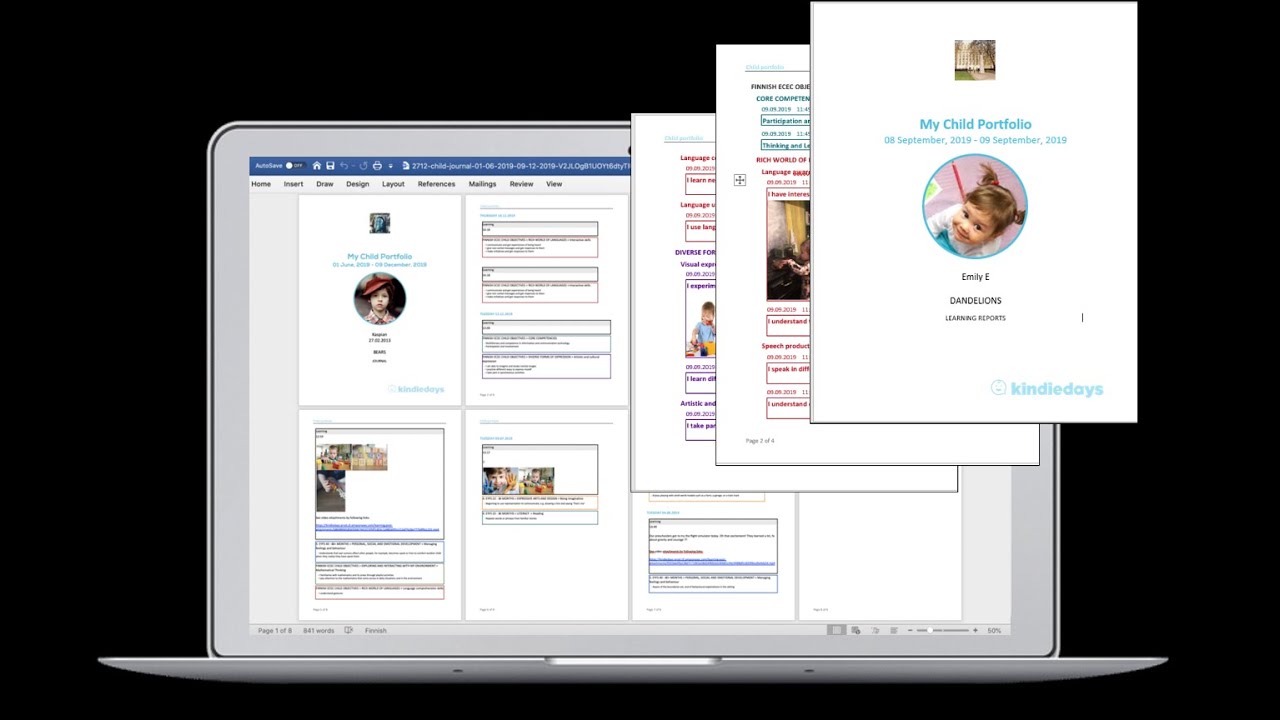Image resolution: width=1280 pixels, height=720 pixels.
Task: Open the View ribbon tab
Action: [x=554, y=184]
